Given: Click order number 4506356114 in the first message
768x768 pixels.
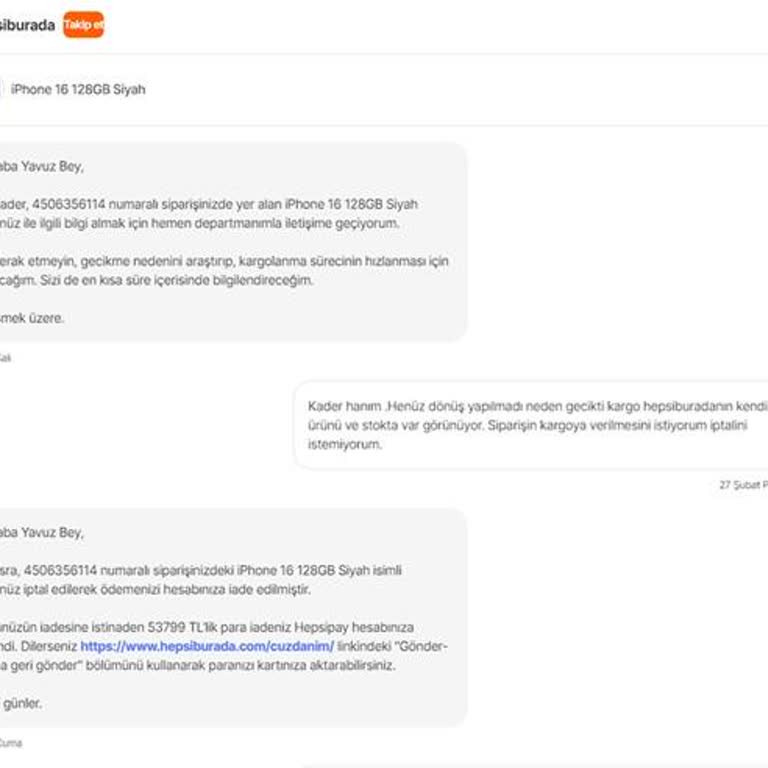Looking at the screenshot, I should pyautogui.click(x=76, y=204).
